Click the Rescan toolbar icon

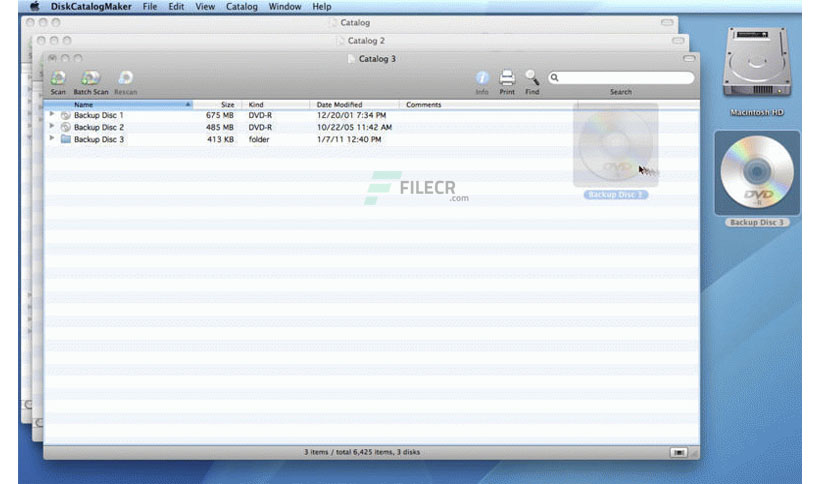pos(125,79)
